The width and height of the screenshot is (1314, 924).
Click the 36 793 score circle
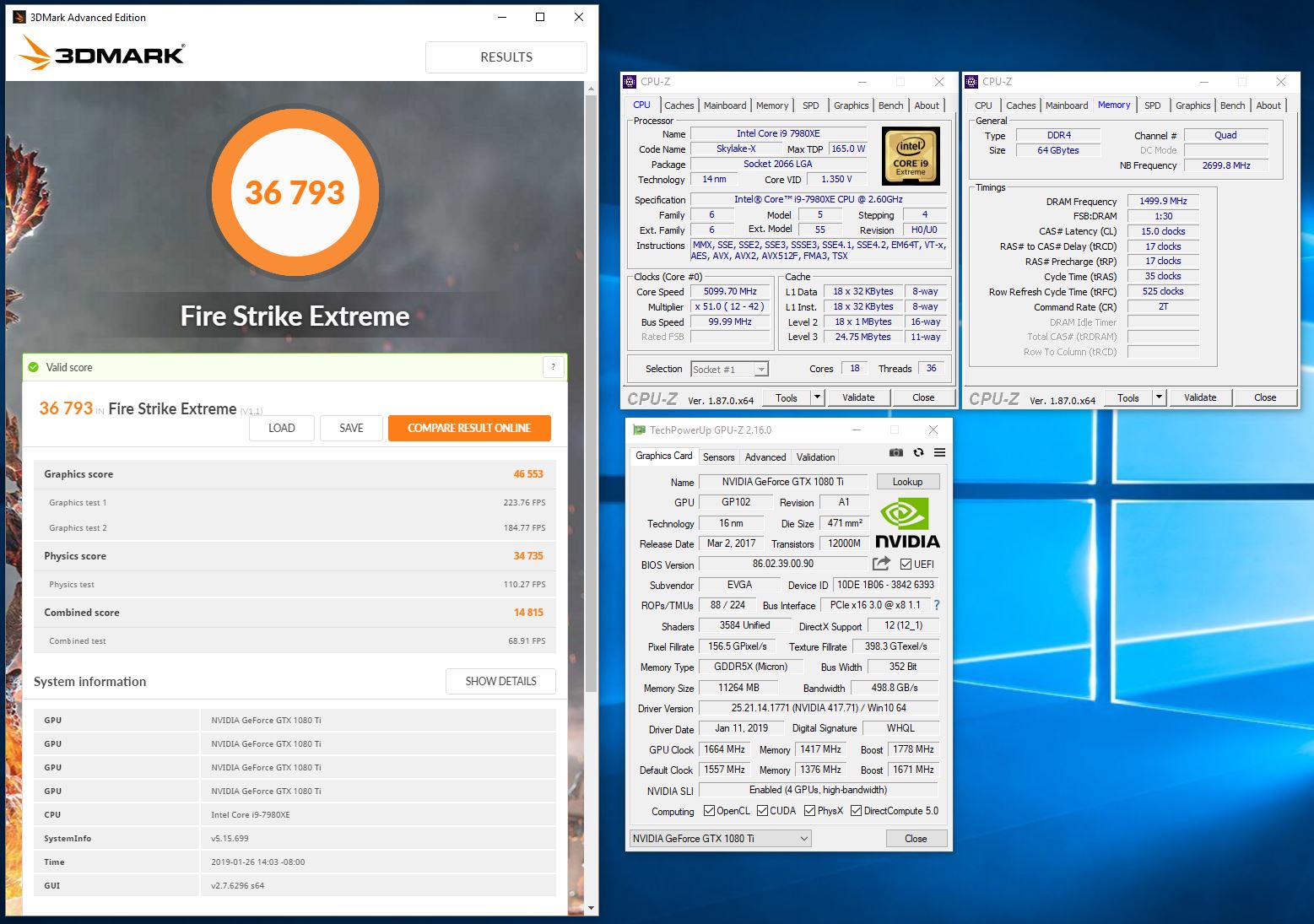click(x=295, y=192)
